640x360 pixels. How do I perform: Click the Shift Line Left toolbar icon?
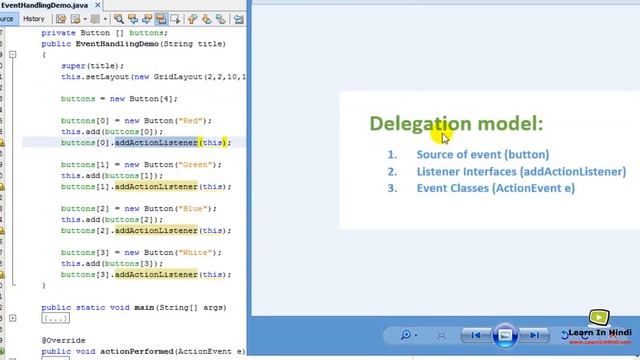(239, 19)
